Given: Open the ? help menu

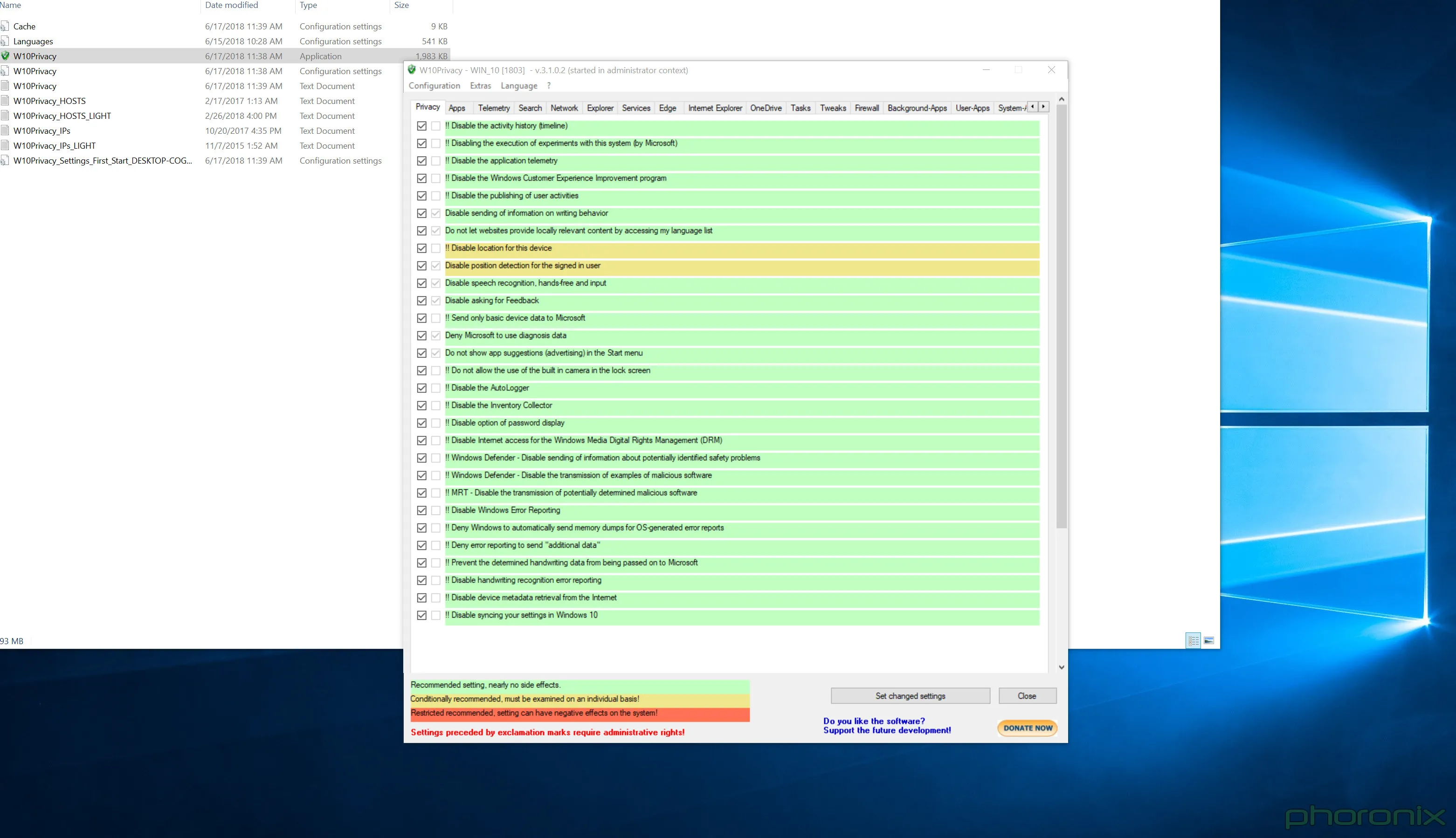Looking at the screenshot, I should point(549,86).
